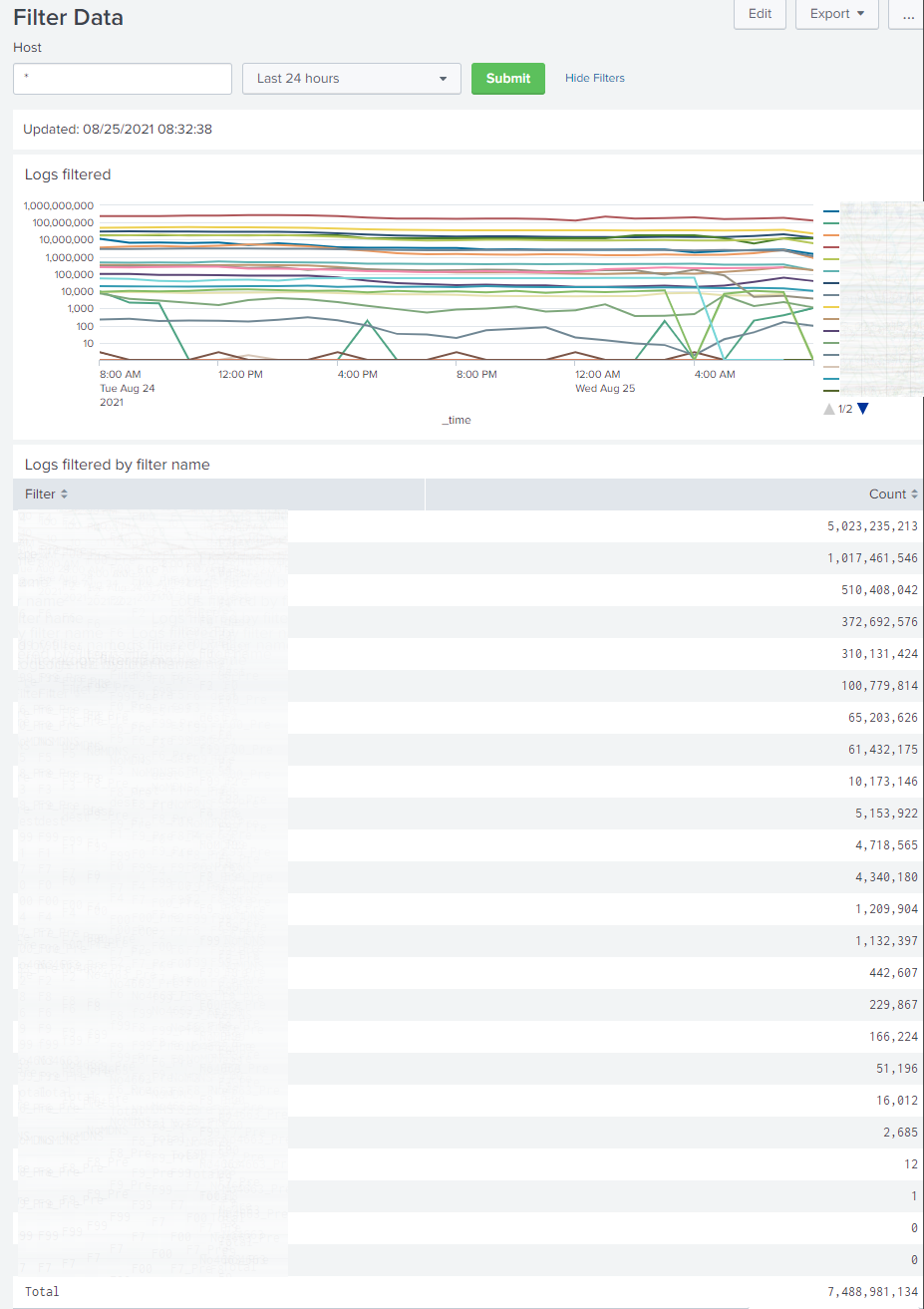Open the "..." overflow actions menu
This screenshot has width=924, height=1309.
[907, 14]
